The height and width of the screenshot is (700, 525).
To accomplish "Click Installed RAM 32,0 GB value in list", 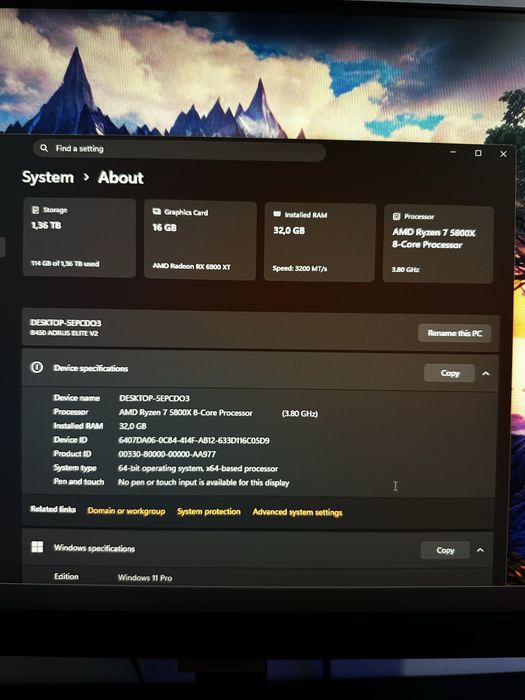I will pyautogui.click(x=133, y=426).
